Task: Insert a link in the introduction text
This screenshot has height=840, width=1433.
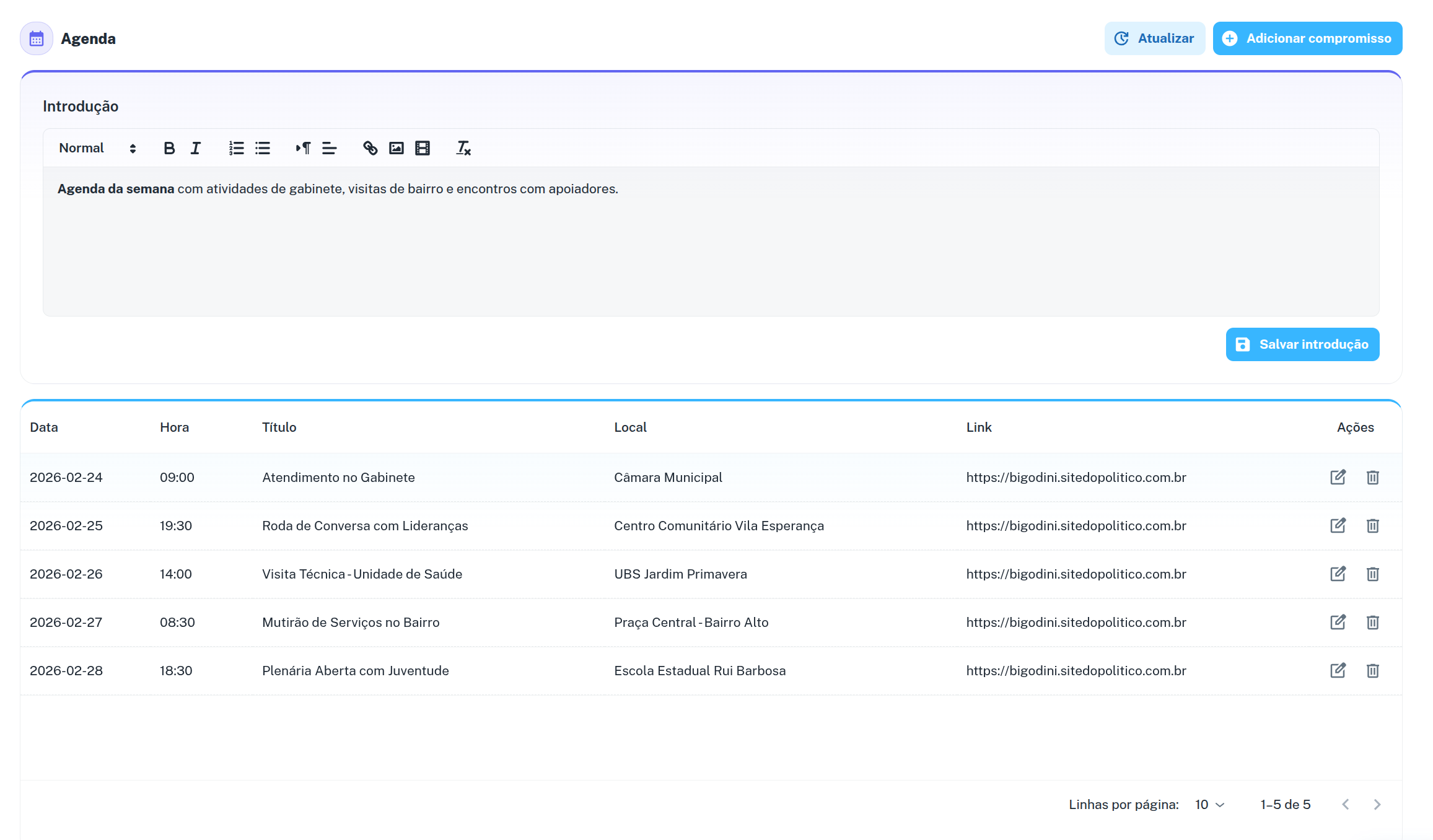Action: tap(370, 148)
